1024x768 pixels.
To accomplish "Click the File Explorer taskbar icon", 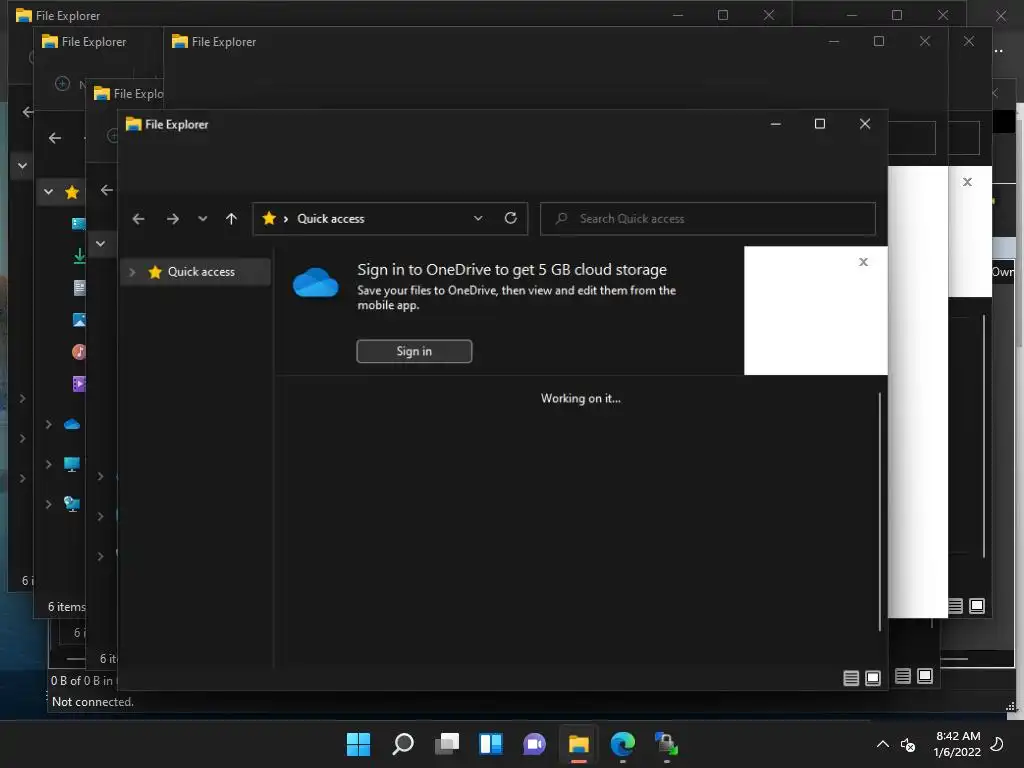I will click(579, 744).
